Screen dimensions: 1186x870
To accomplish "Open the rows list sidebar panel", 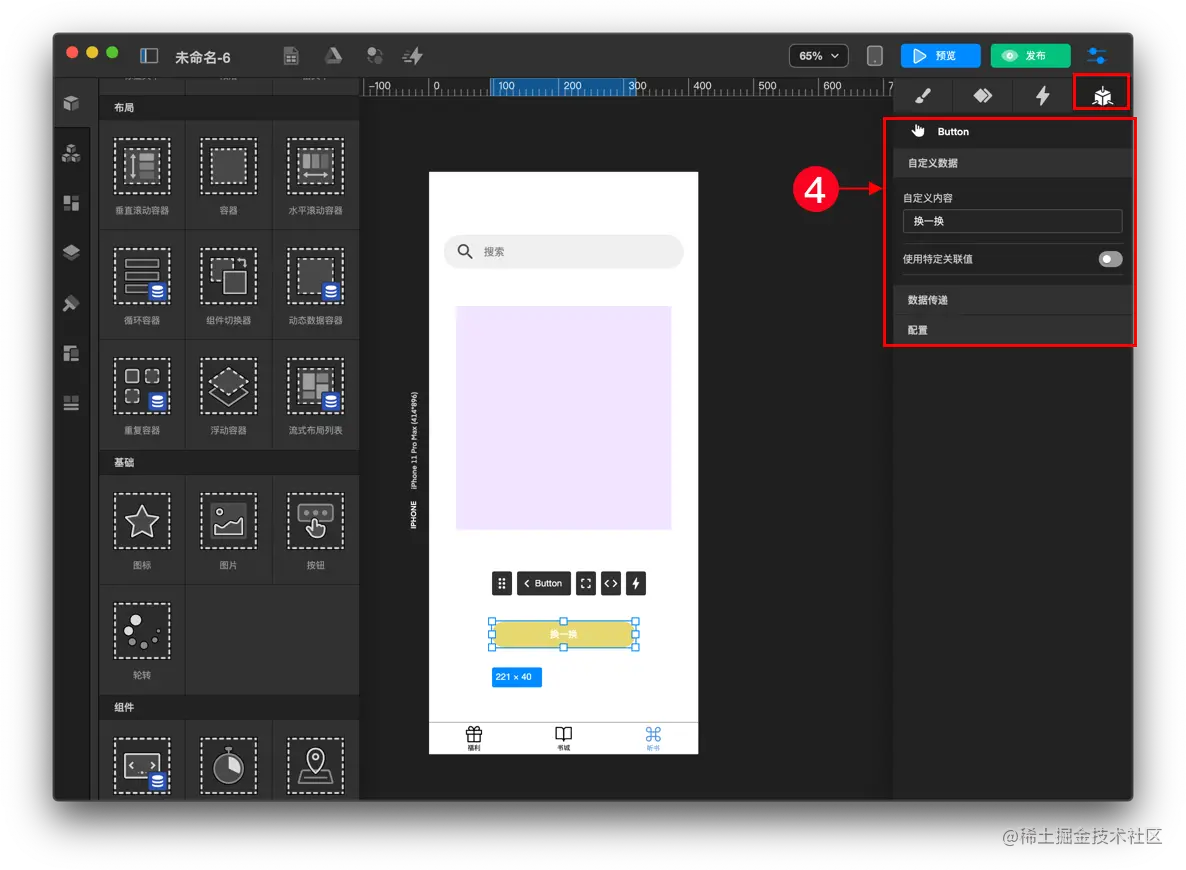I will pyautogui.click(x=71, y=403).
